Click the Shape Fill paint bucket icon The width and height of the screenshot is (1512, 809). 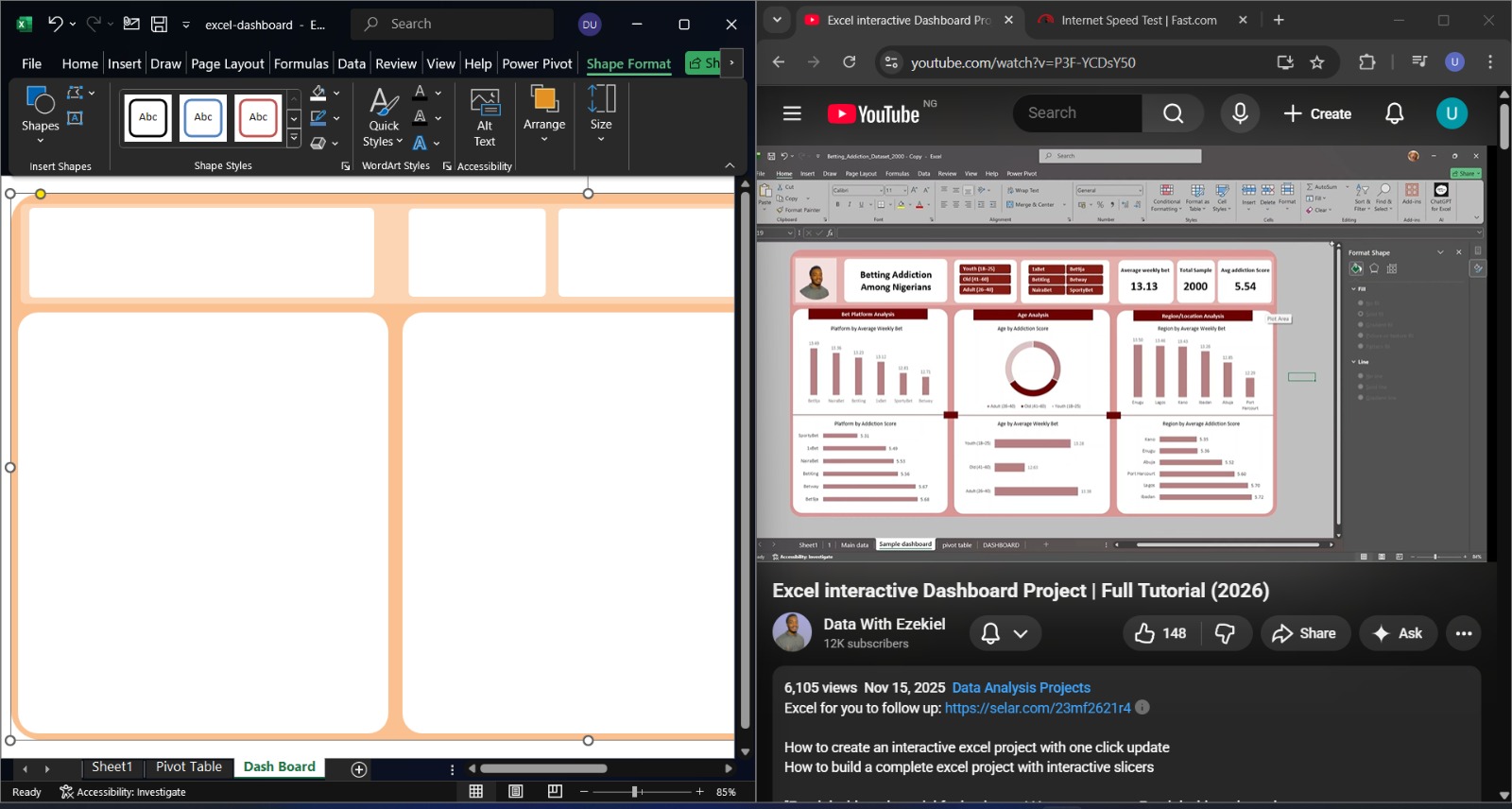[318, 94]
